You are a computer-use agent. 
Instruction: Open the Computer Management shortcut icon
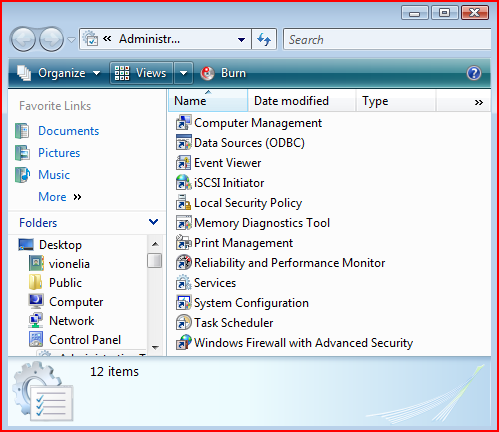click(x=183, y=123)
